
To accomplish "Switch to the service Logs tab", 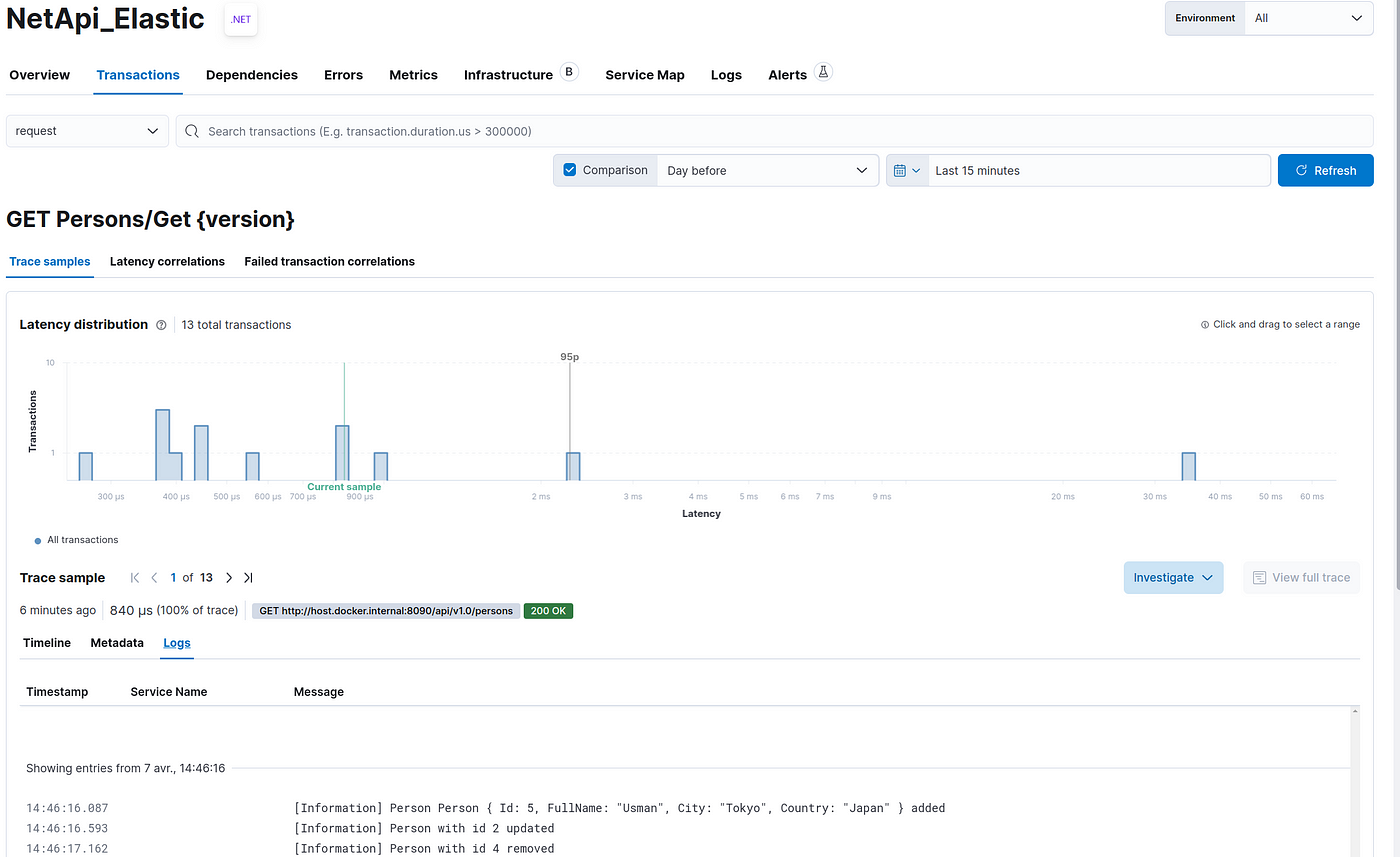I will point(726,75).
